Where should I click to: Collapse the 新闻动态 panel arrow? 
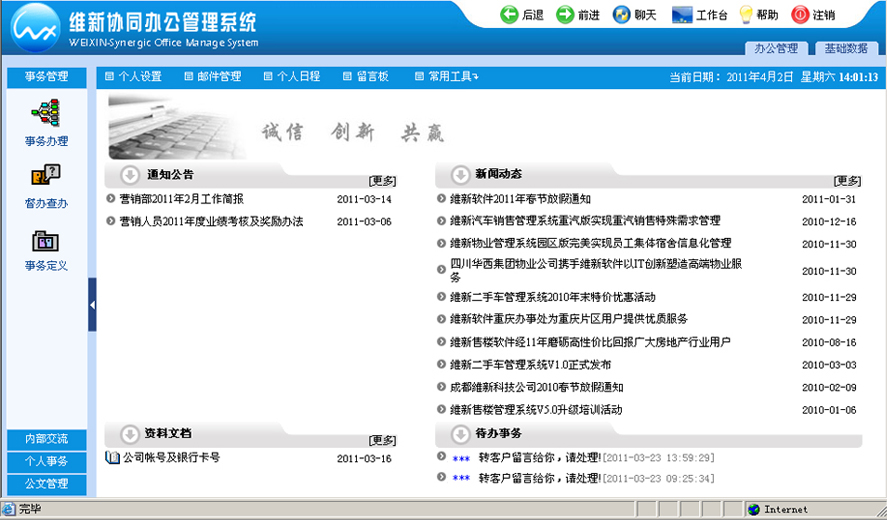point(460,175)
